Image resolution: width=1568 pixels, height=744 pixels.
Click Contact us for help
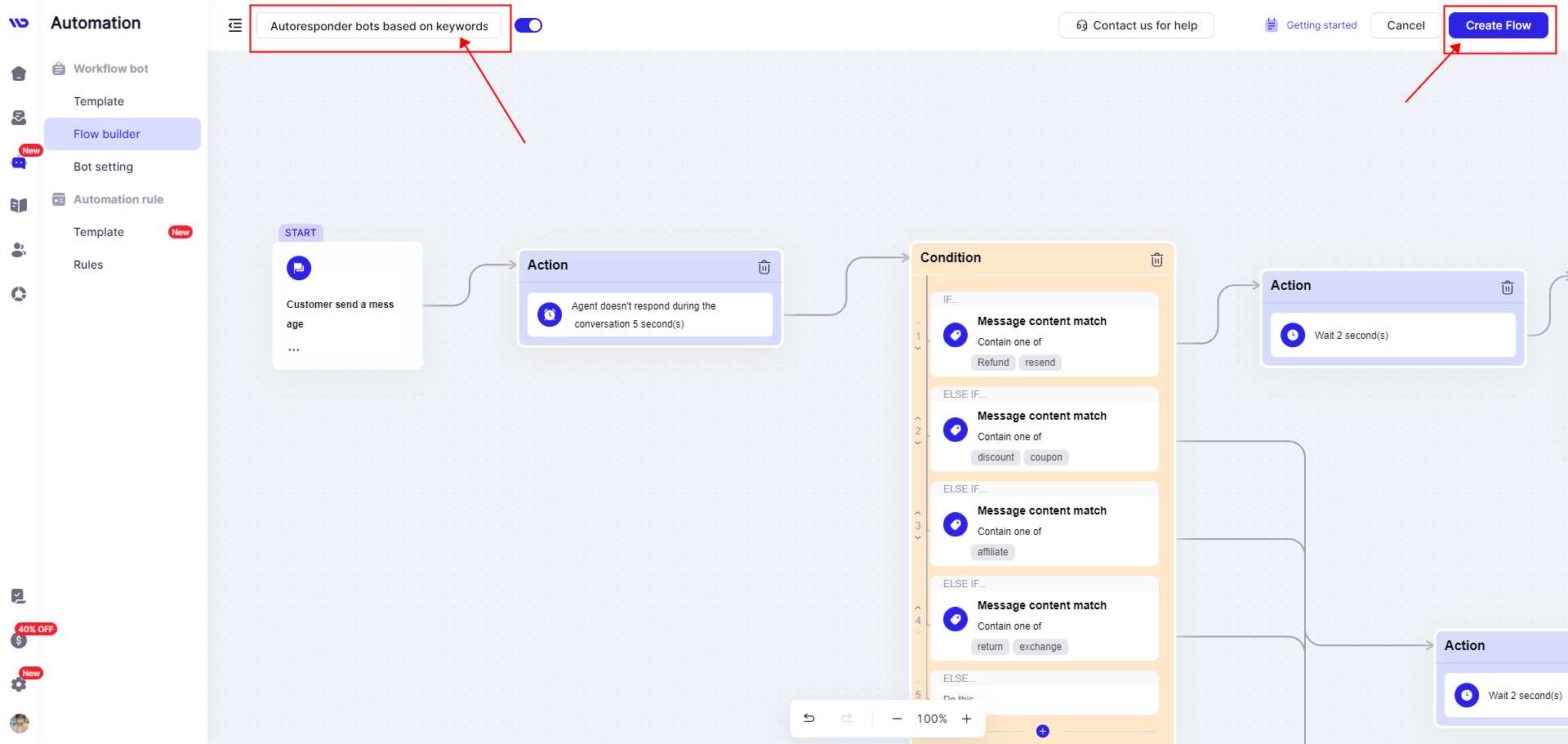pyautogui.click(x=1136, y=25)
